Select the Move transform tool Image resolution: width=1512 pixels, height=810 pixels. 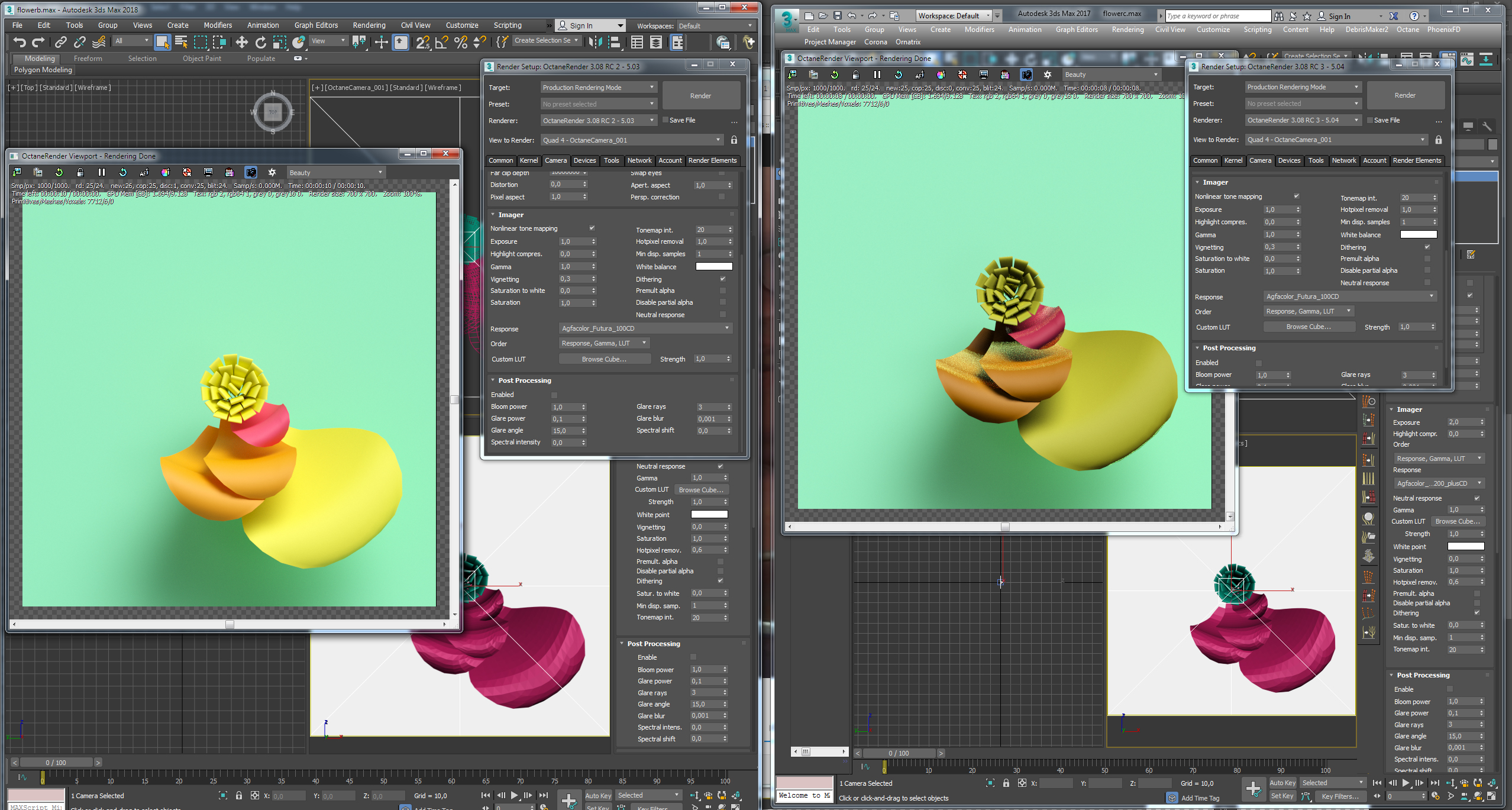[x=241, y=42]
